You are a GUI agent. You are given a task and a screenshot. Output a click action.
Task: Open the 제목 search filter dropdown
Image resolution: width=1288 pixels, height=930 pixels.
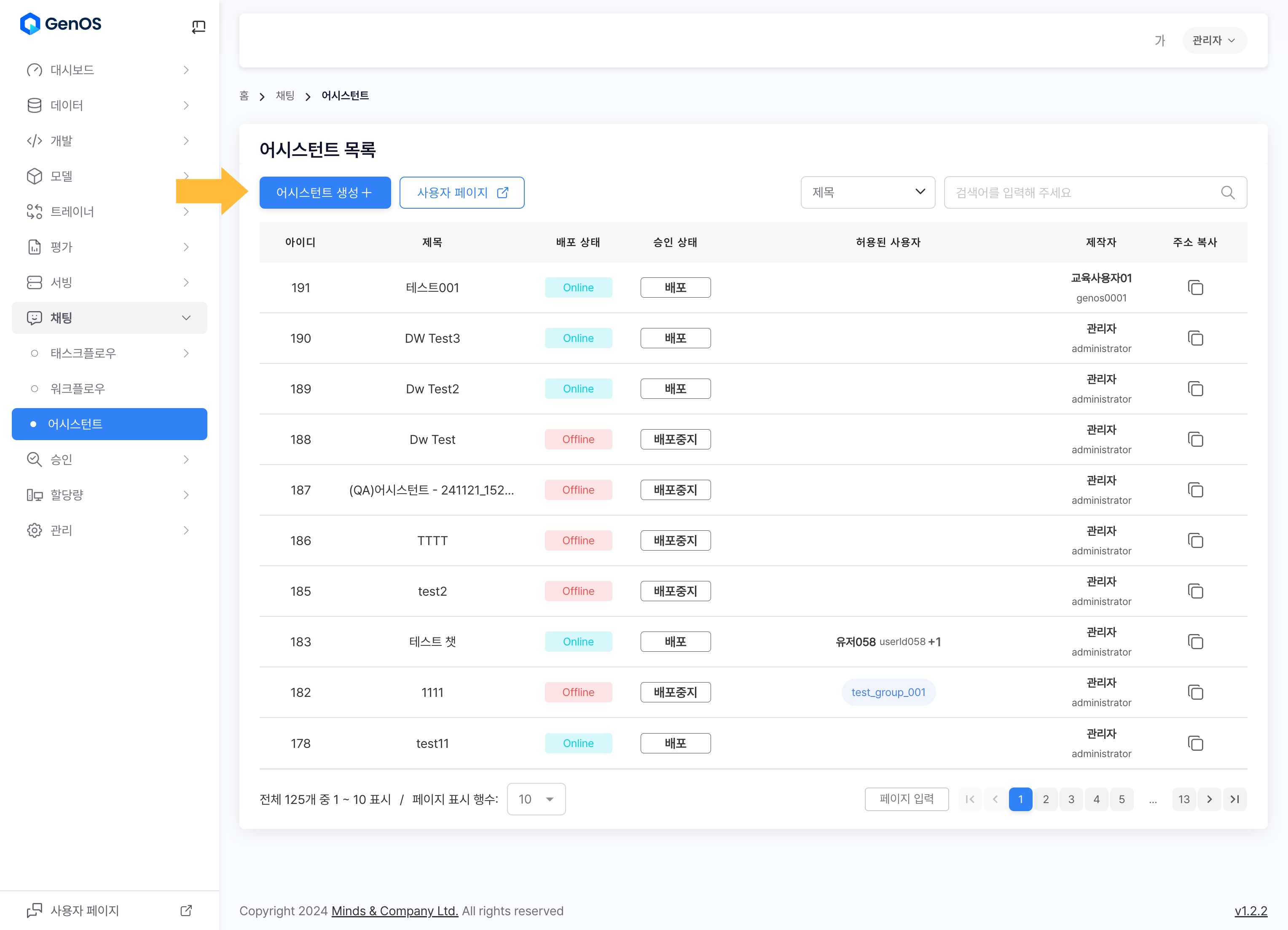[867, 193]
